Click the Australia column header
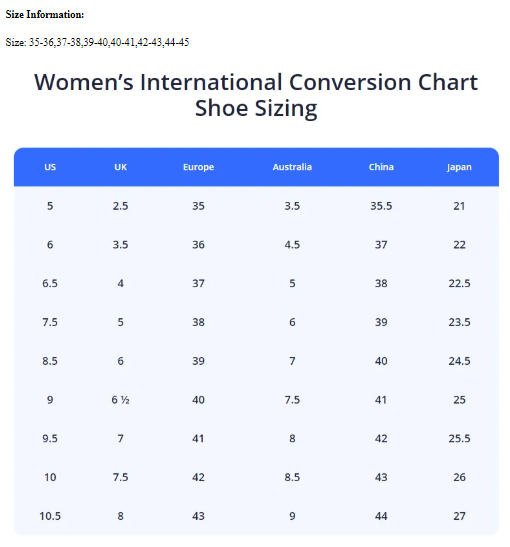510x547 pixels. pyautogui.click(x=292, y=167)
